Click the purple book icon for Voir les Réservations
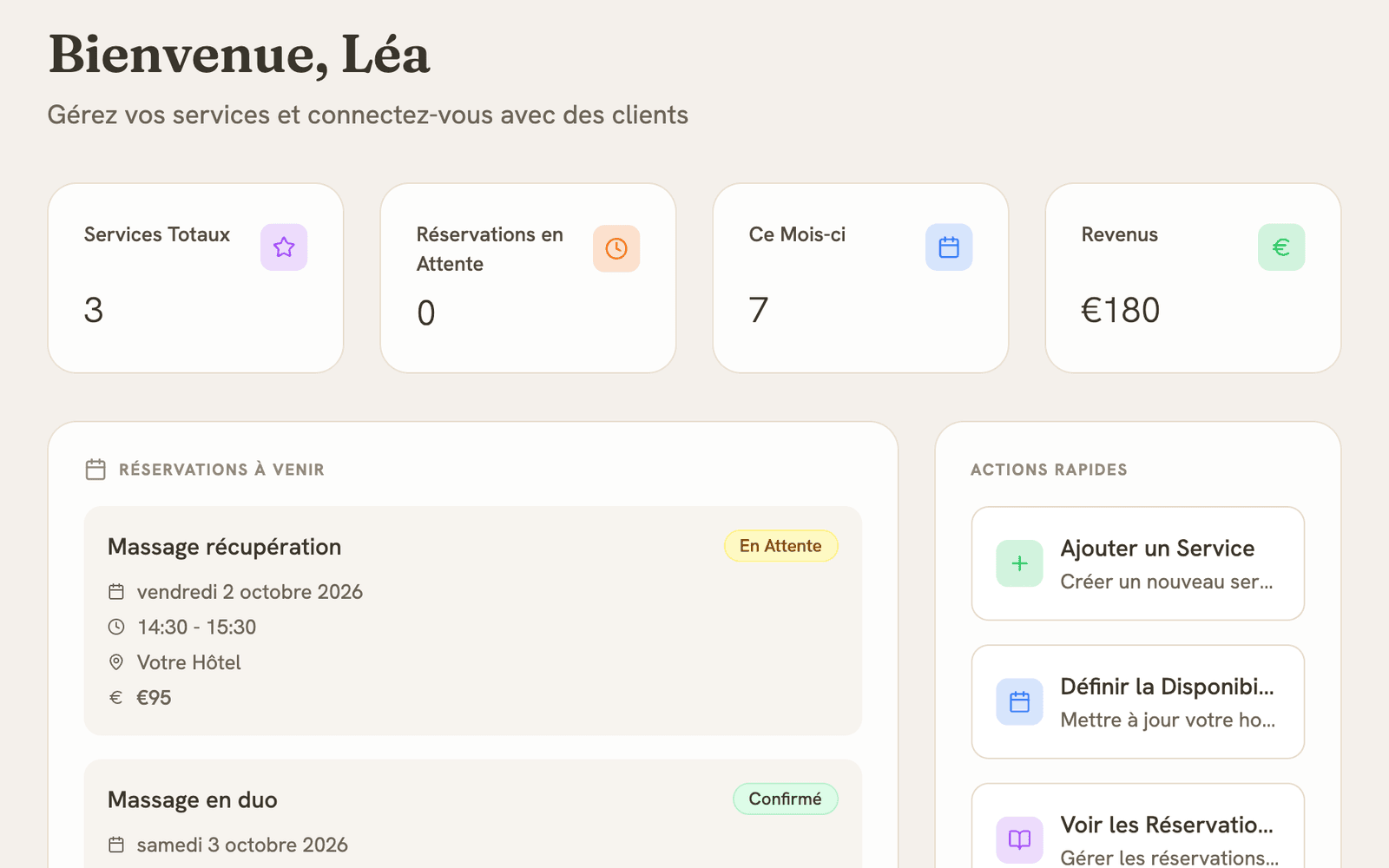Screen dimensions: 1389x868 click(1019, 840)
